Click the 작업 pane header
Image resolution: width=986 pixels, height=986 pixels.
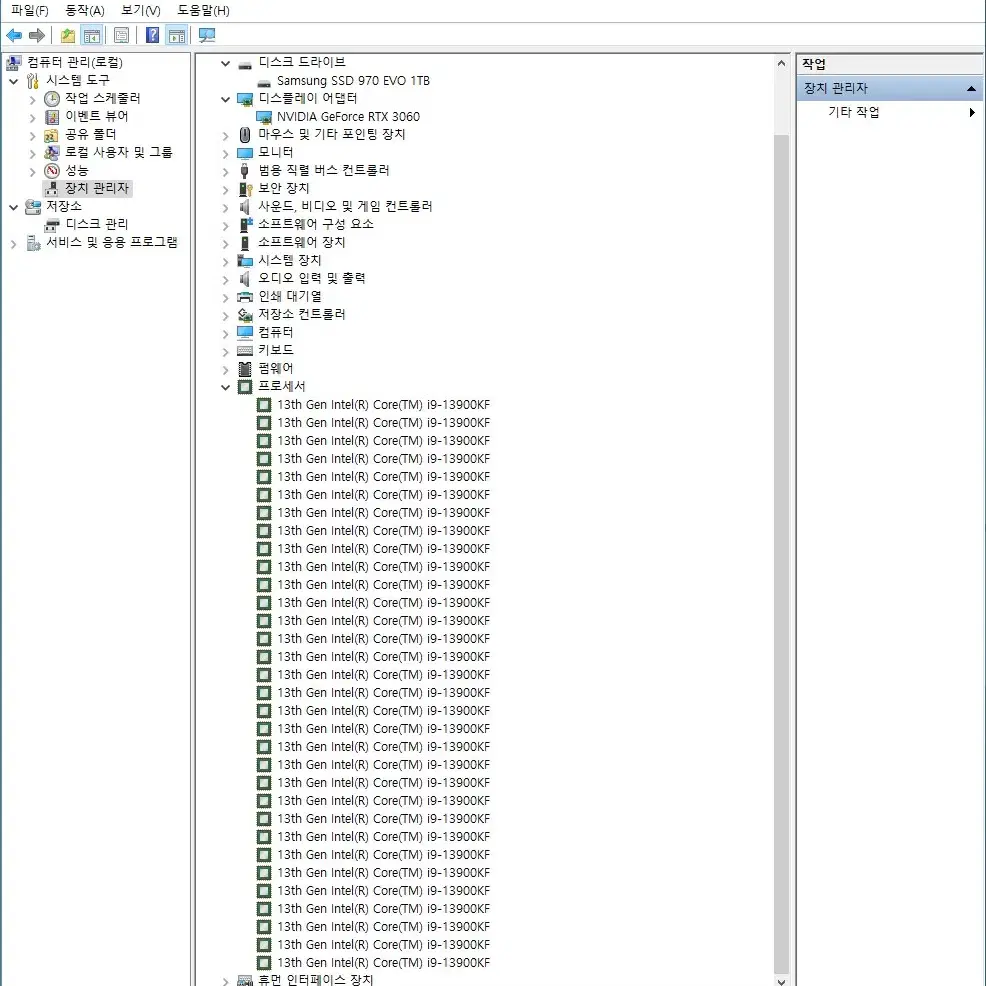point(890,64)
